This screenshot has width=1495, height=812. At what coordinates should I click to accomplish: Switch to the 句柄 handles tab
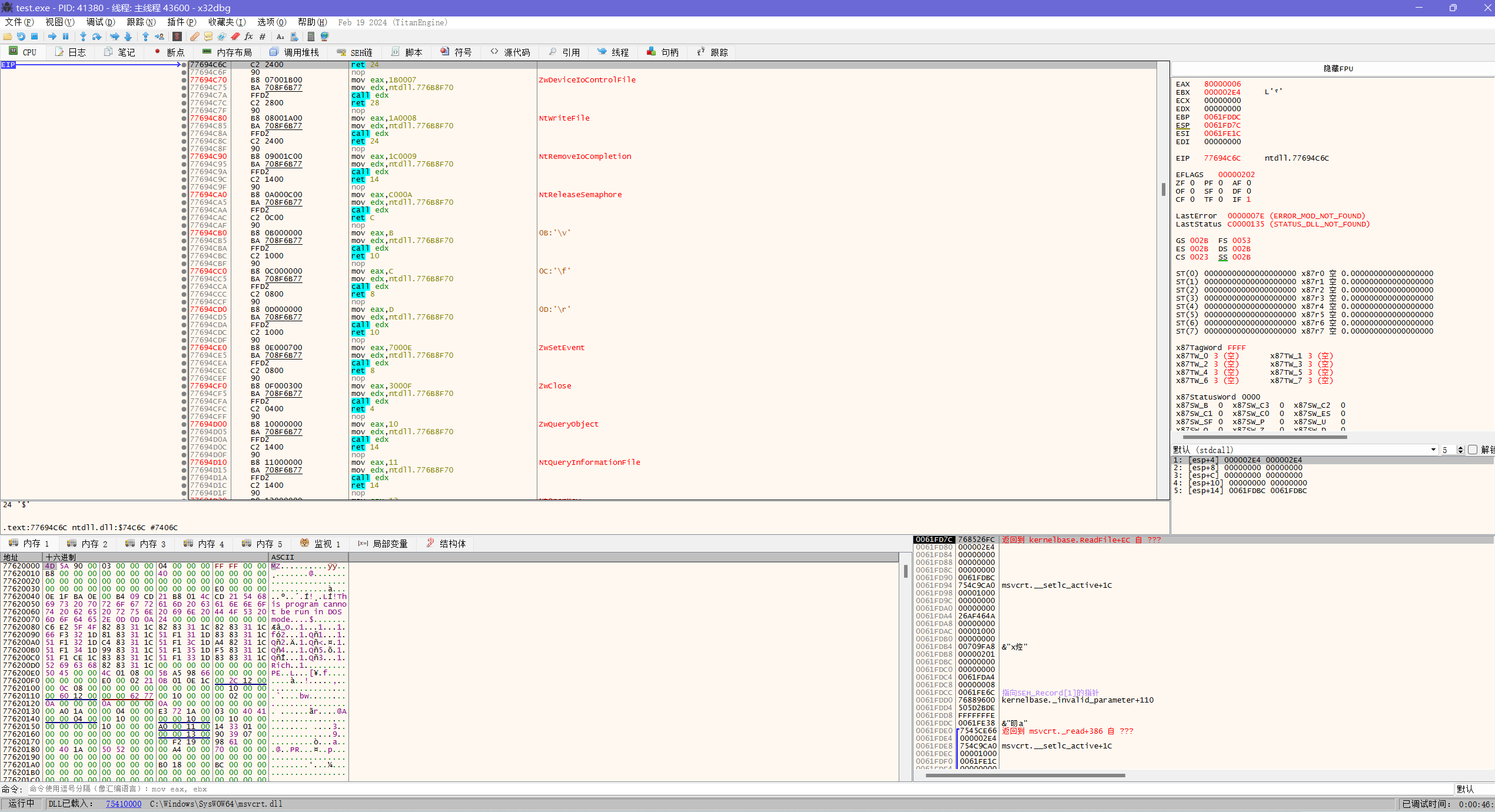coord(663,52)
